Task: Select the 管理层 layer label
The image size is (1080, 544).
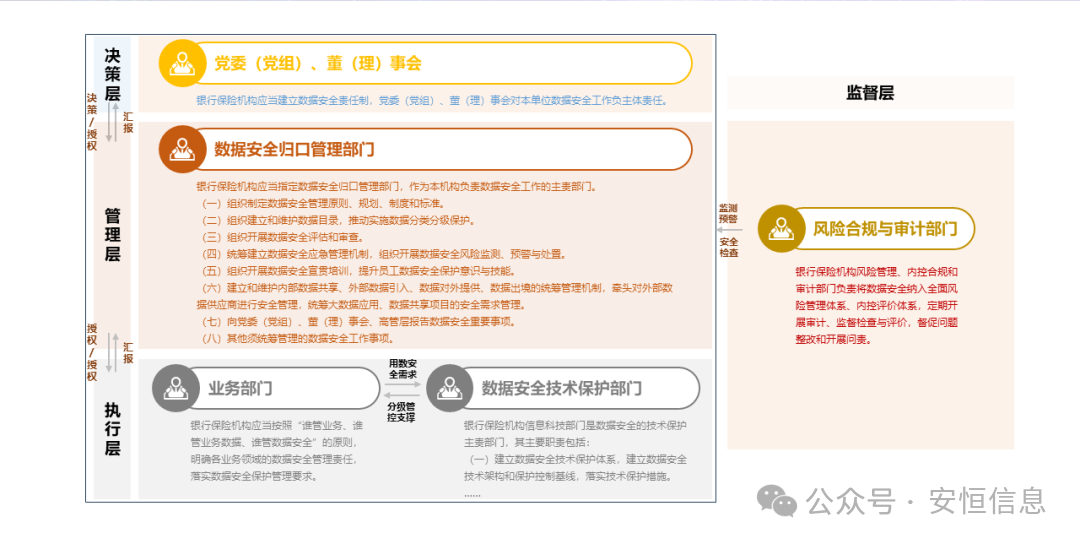Action: click(113, 235)
